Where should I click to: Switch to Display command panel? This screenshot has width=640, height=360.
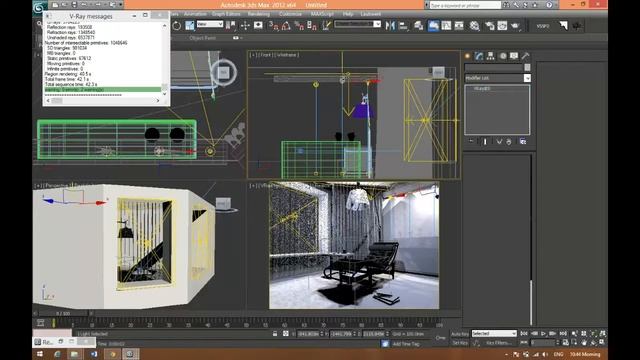[x=514, y=56]
